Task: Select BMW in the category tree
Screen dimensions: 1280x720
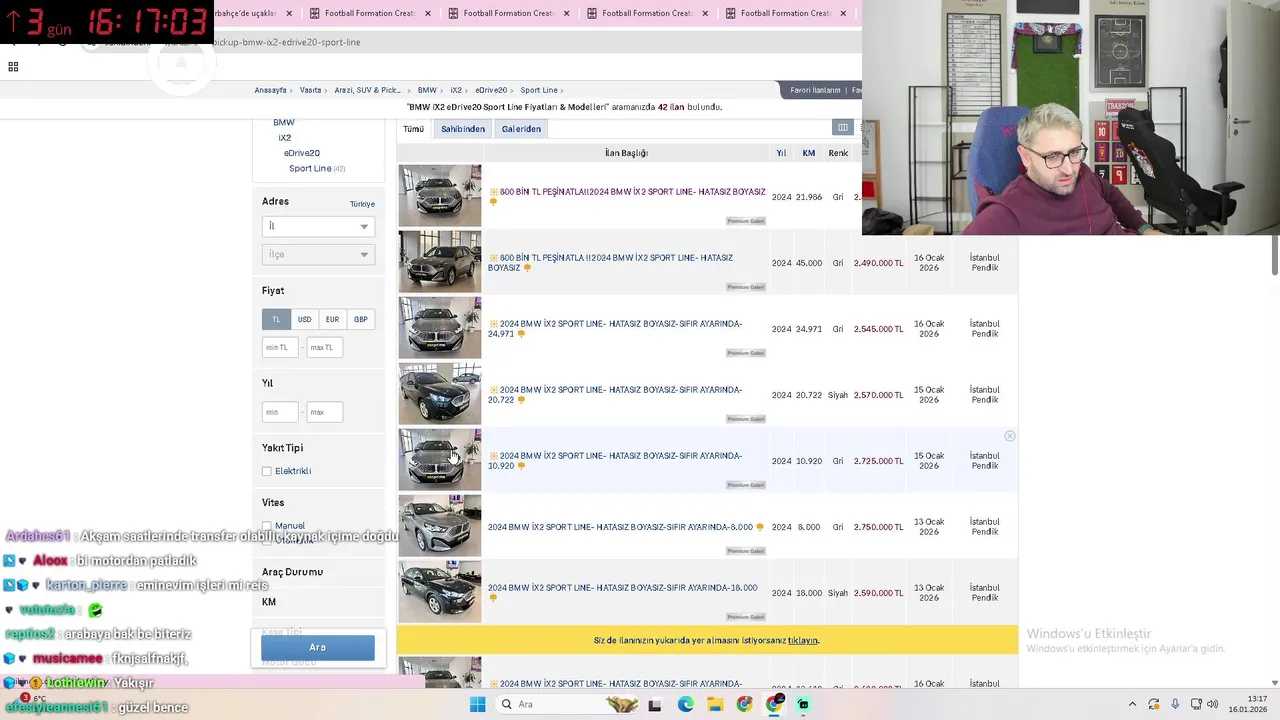Action: (284, 122)
